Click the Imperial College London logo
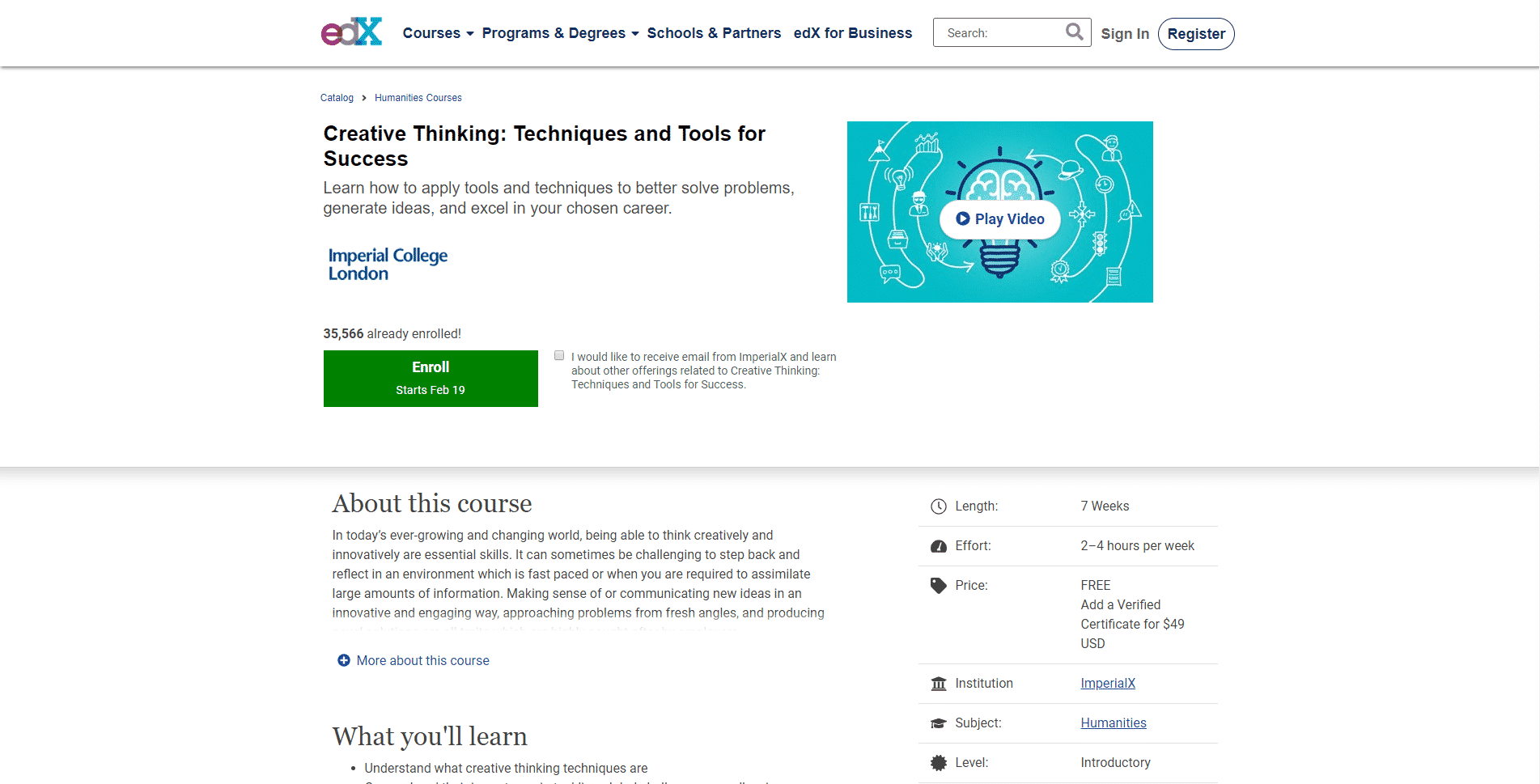 click(388, 265)
